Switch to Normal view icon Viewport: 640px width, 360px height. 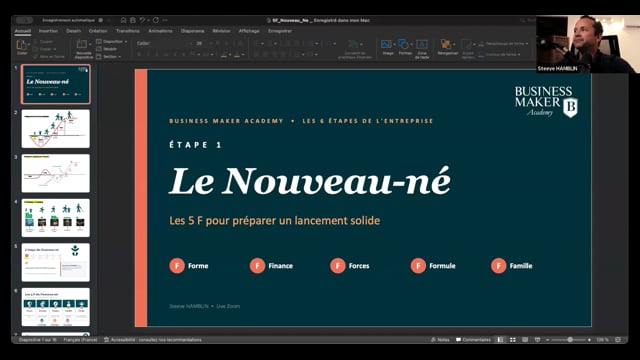pyautogui.click(x=500, y=340)
